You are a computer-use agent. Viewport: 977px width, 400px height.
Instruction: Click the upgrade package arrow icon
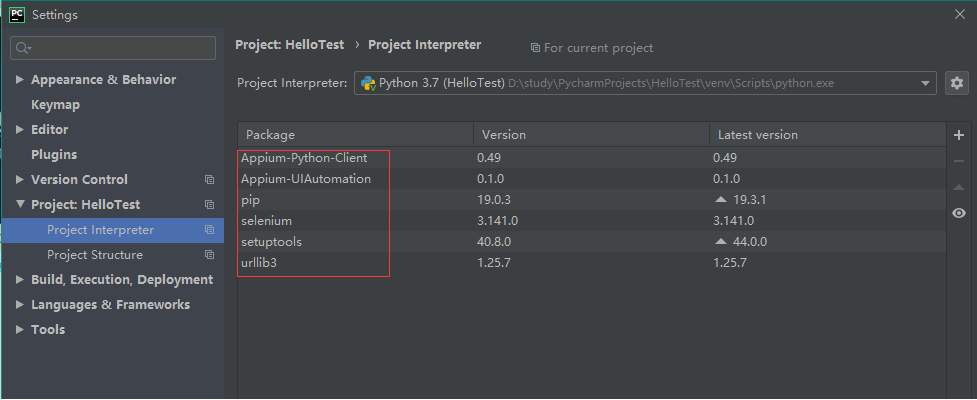[958, 187]
